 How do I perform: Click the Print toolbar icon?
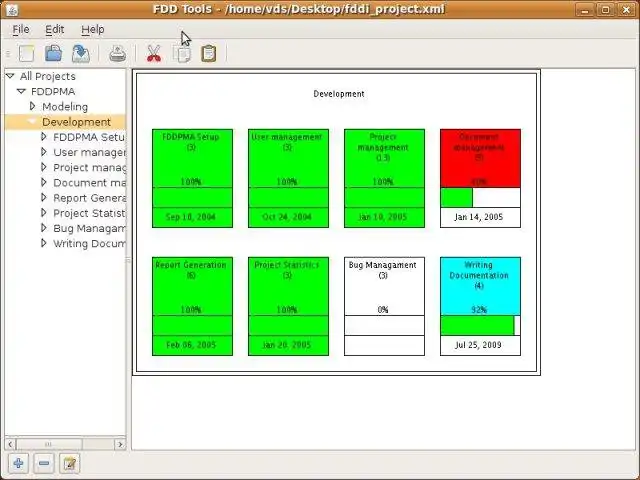(118, 53)
